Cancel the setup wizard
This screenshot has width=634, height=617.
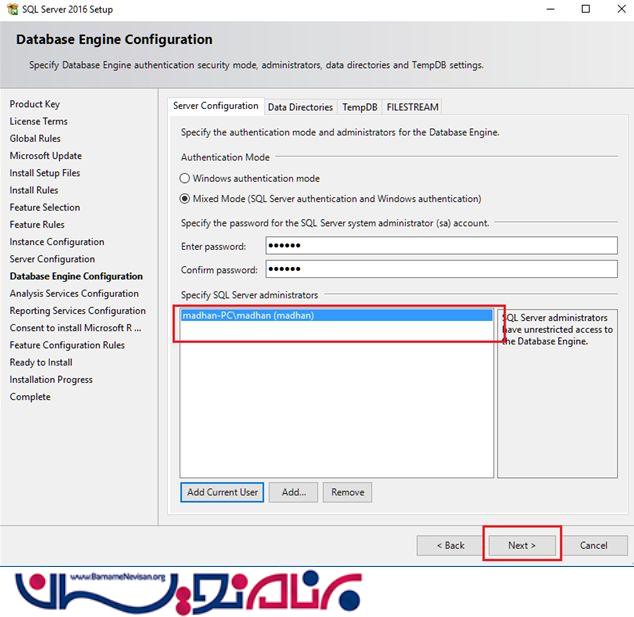tap(593, 545)
